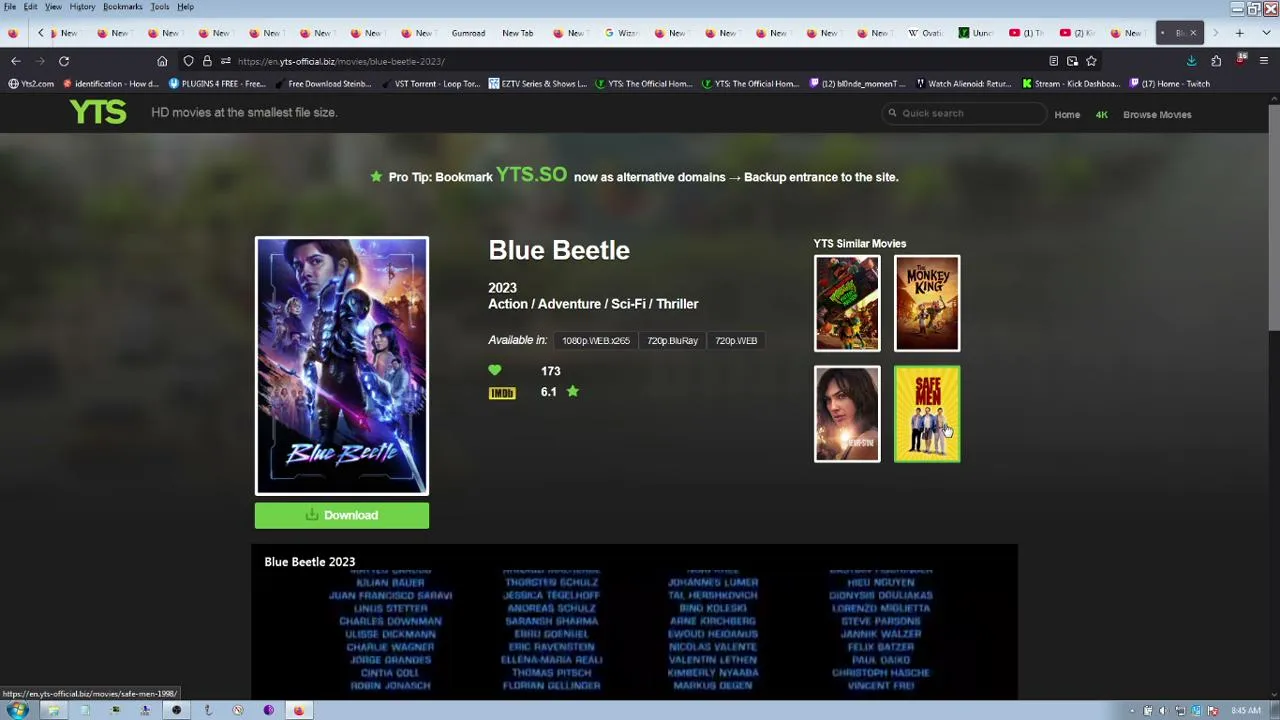Image resolution: width=1280 pixels, height=720 pixels.
Task: Open The Monkey King similar movie
Action: point(927,304)
